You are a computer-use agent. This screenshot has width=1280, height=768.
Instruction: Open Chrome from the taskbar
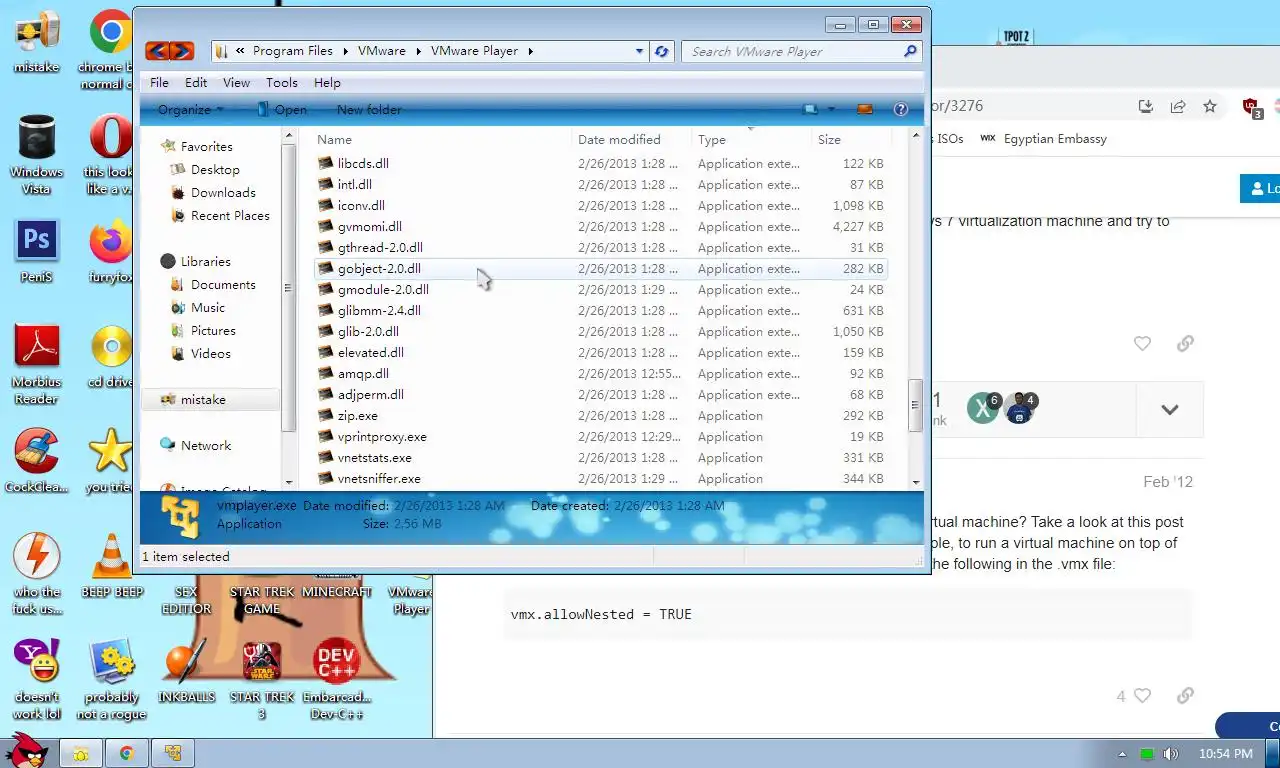127,753
